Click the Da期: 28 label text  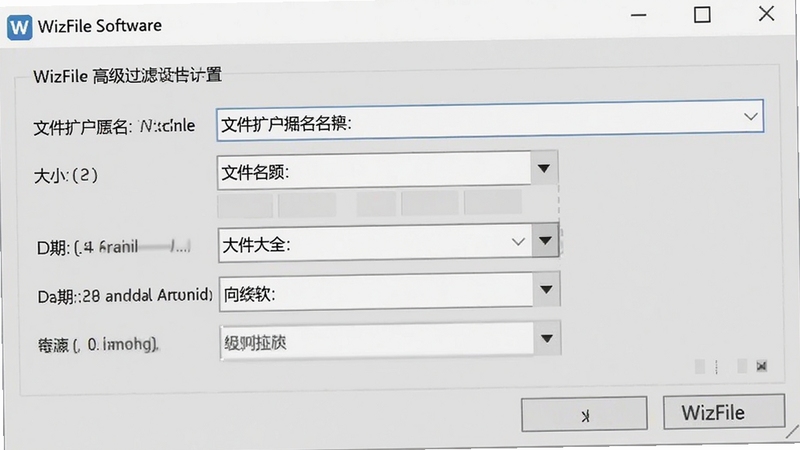pyautogui.click(x=124, y=295)
